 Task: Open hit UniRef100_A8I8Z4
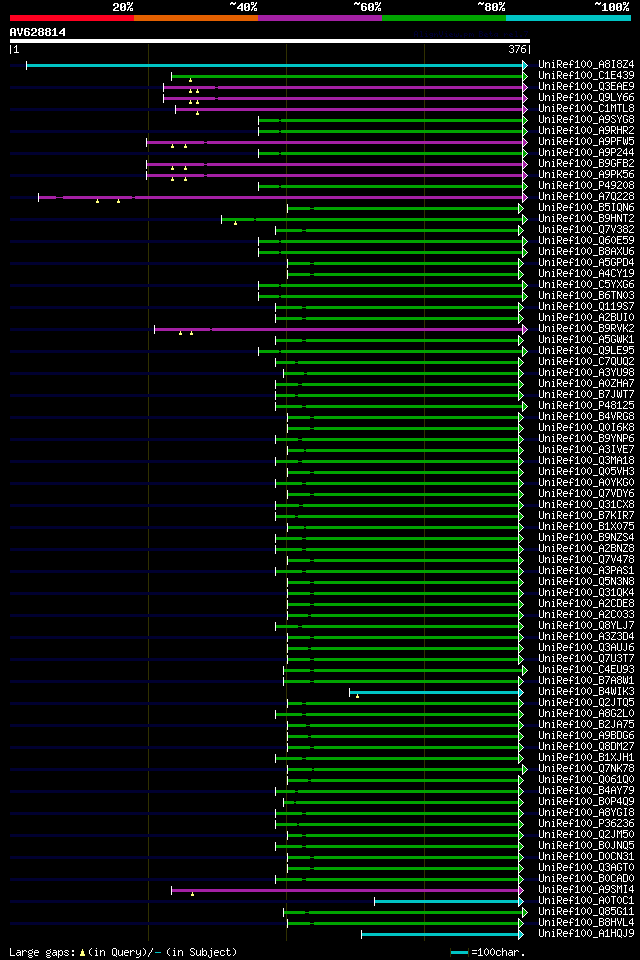[x=586, y=64]
